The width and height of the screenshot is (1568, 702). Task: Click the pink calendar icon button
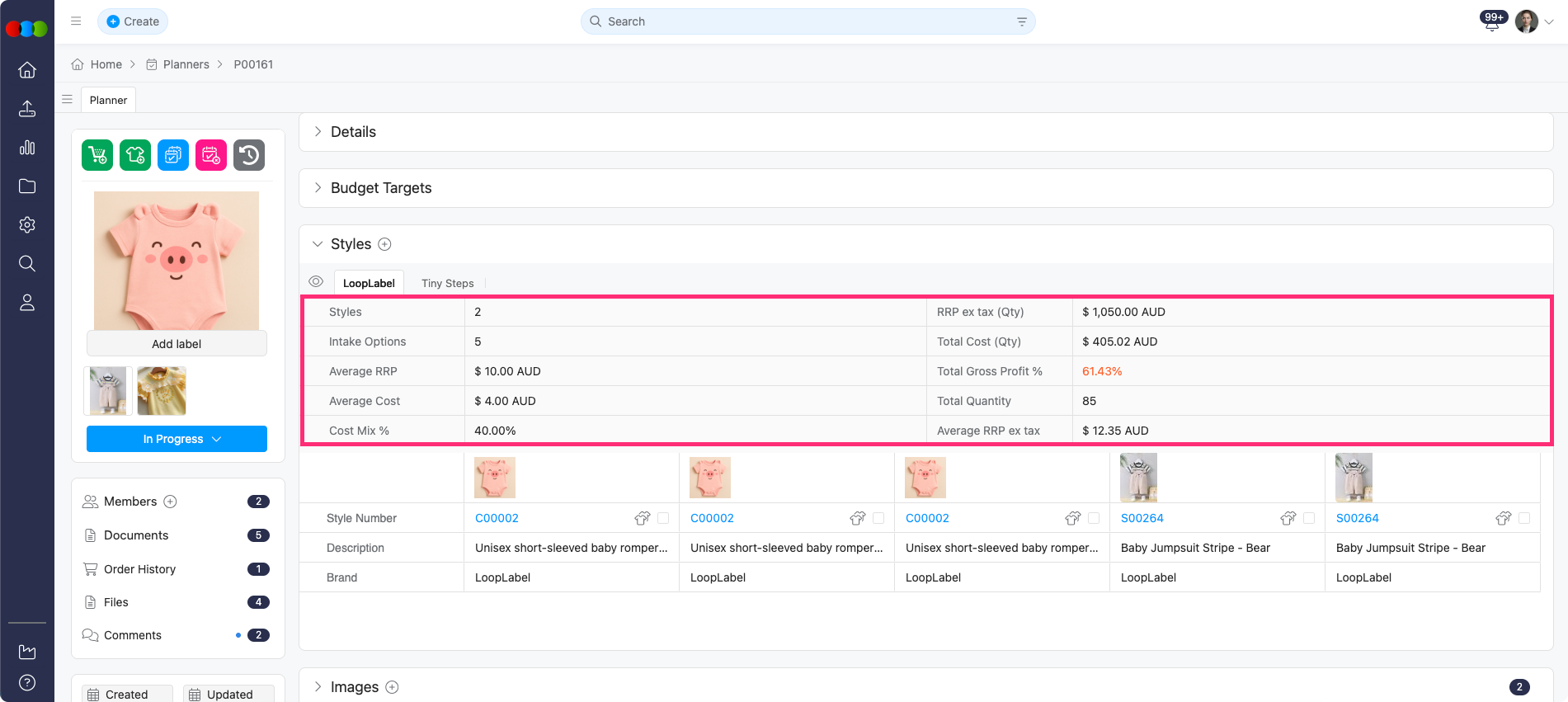coord(211,155)
